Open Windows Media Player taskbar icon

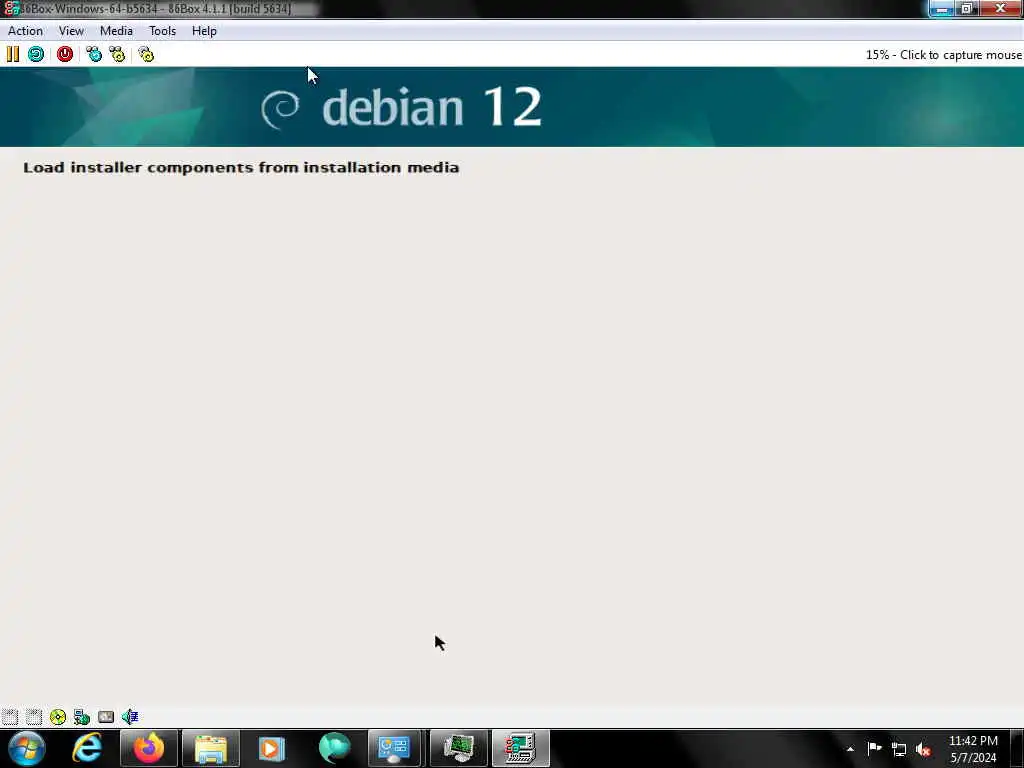pos(272,748)
